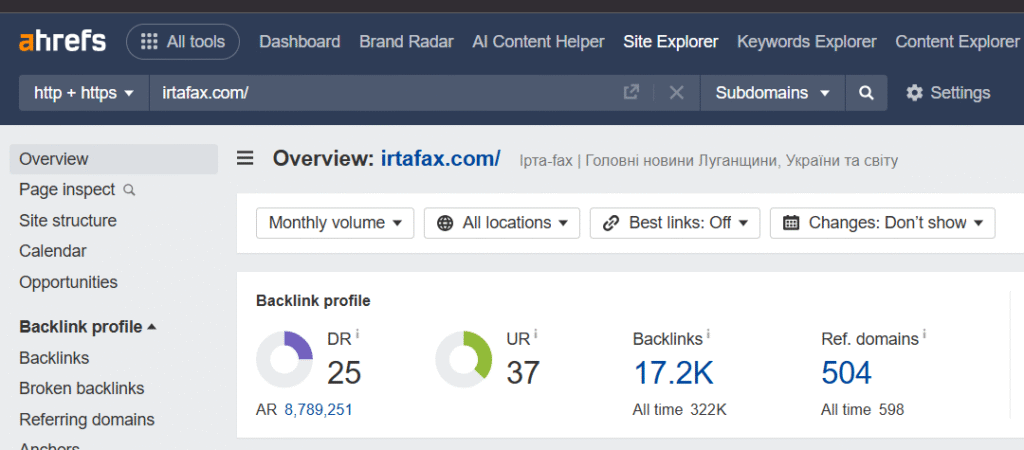1024x450 pixels.
Task: Open the Monthly volume dropdown
Action: point(335,223)
